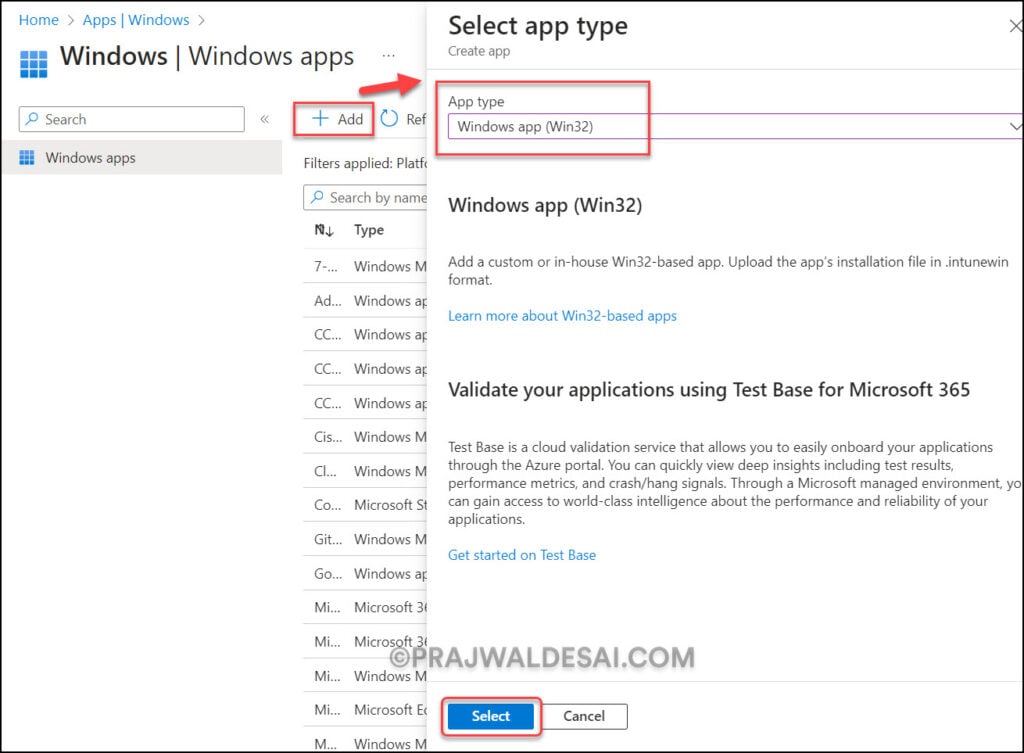The image size is (1024, 753).
Task: Select Windows apps in the sidebar
Action: coord(142,157)
